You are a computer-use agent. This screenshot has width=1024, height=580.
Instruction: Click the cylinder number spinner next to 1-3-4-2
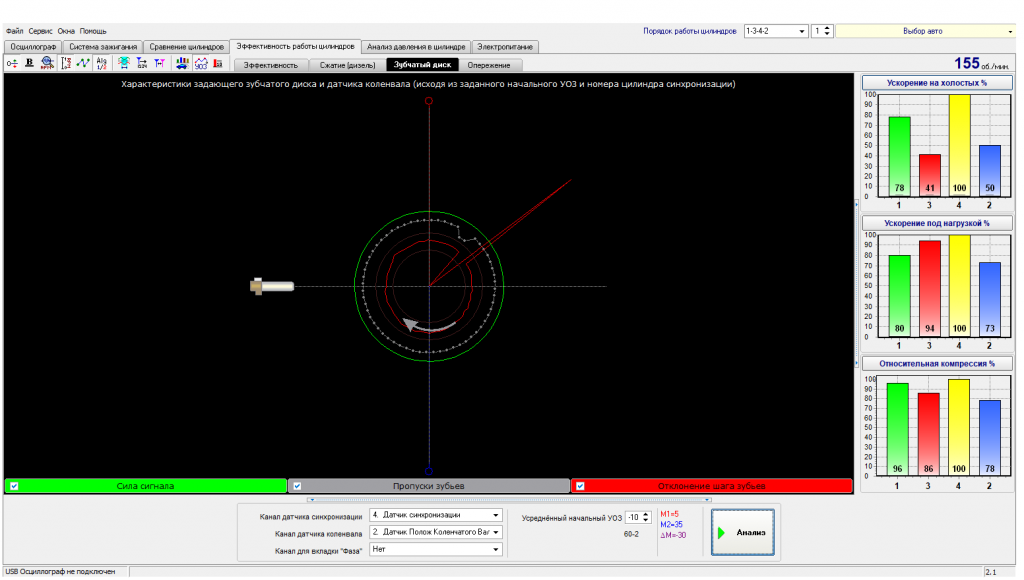pos(827,31)
